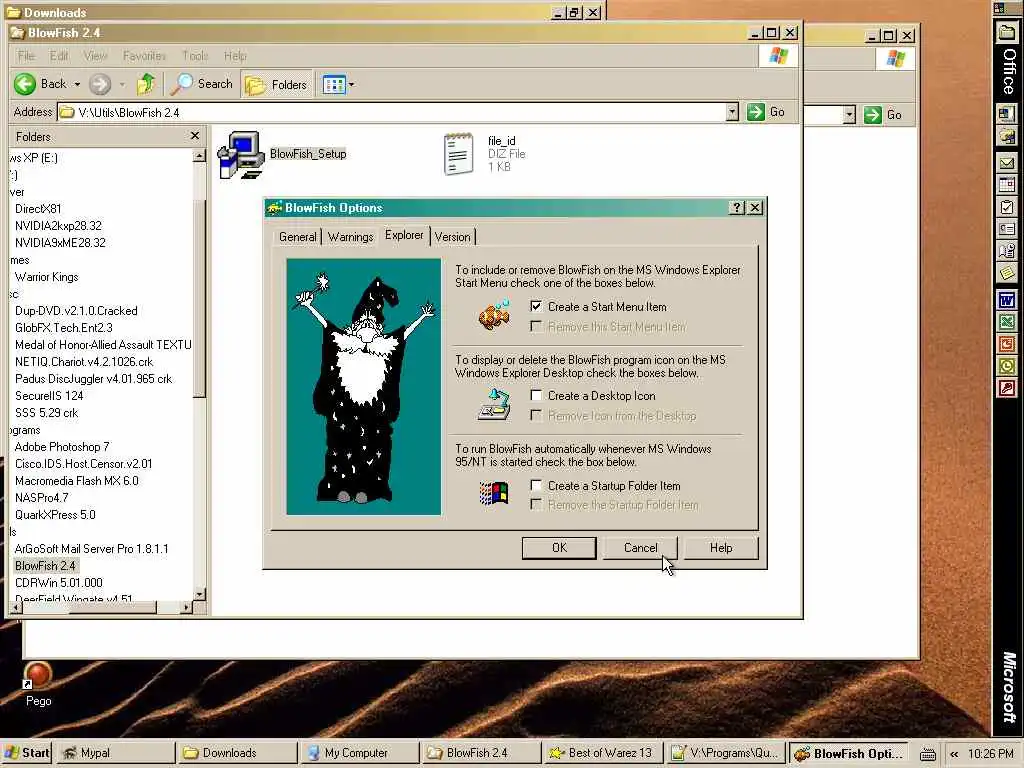Open the Word icon on Office bar

pos(1006,300)
